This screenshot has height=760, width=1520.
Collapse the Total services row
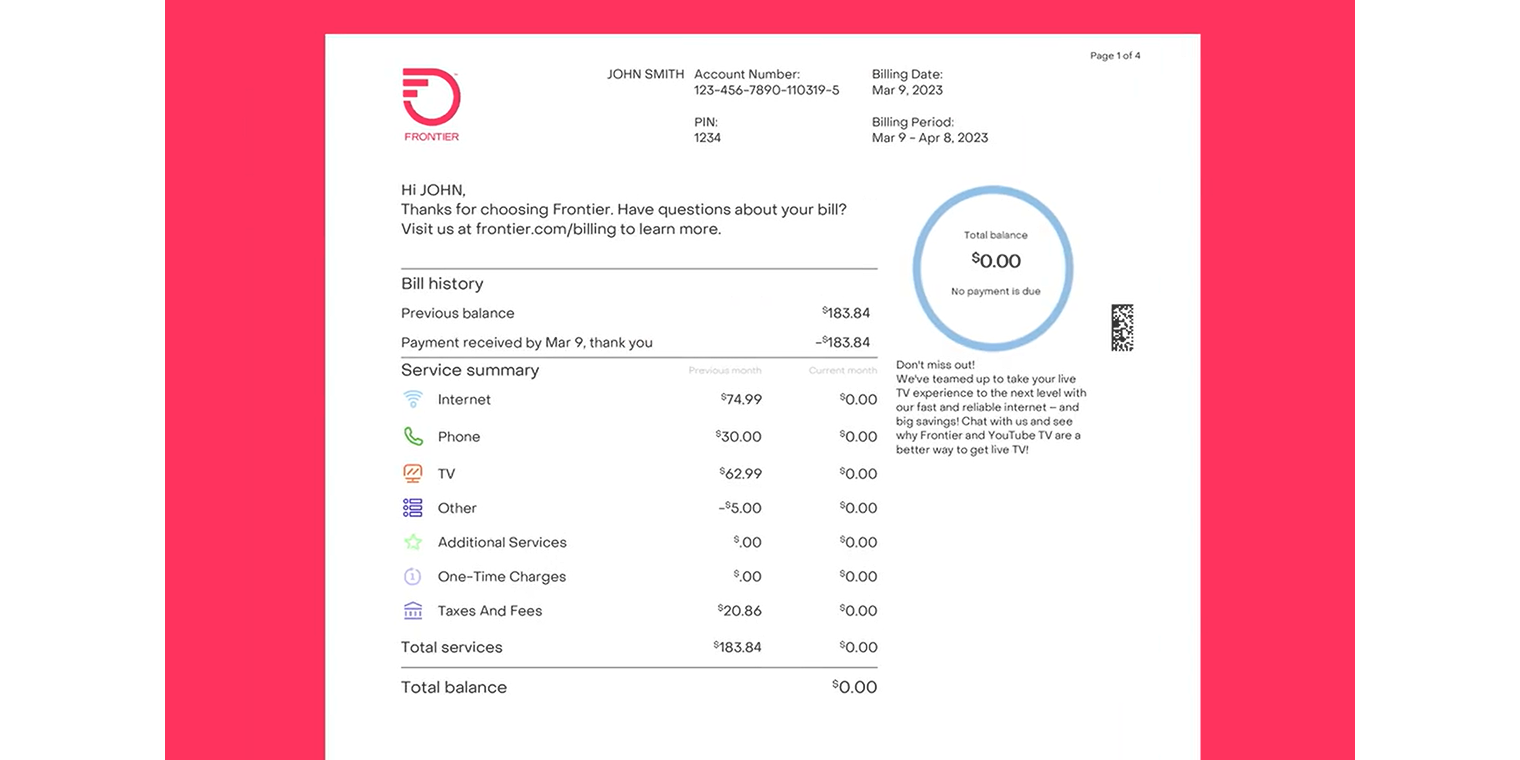[451, 646]
